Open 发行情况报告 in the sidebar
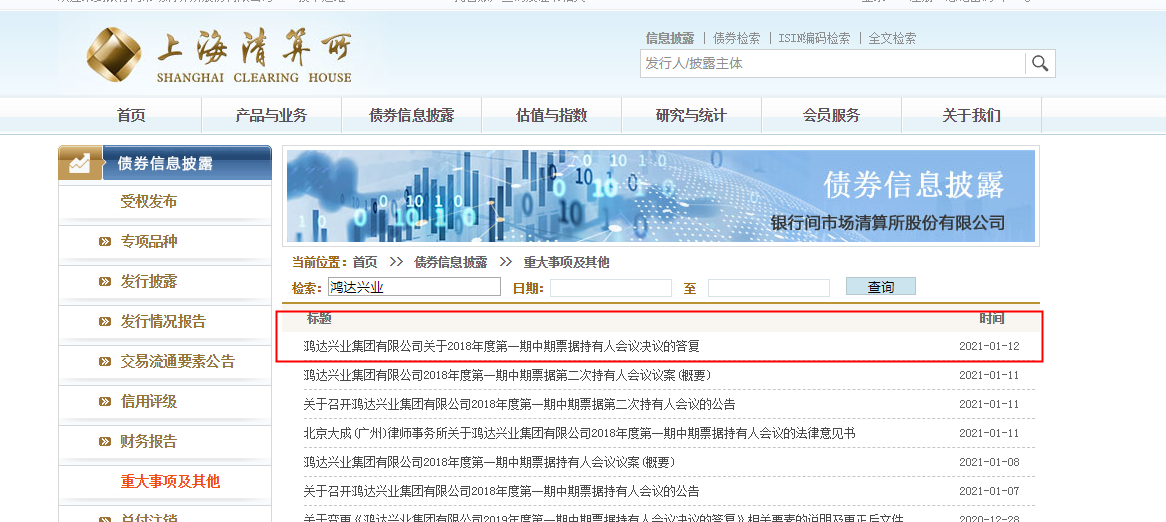The width and height of the screenshot is (1166, 522). 163,322
